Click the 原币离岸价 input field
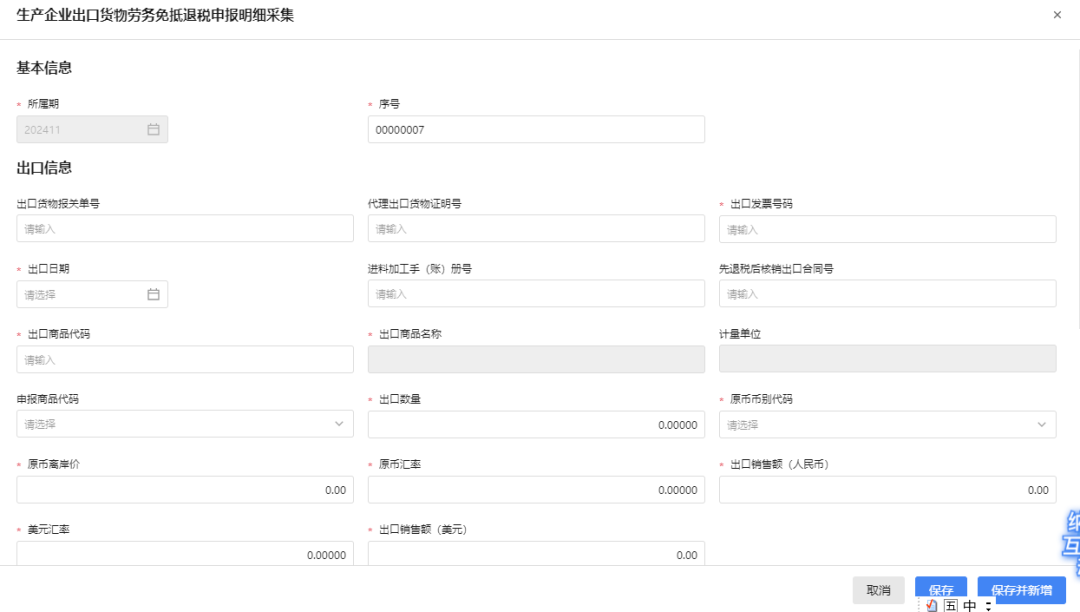This screenshot has height=612, width=1080. pyautogui.click(x=185, y=489)
